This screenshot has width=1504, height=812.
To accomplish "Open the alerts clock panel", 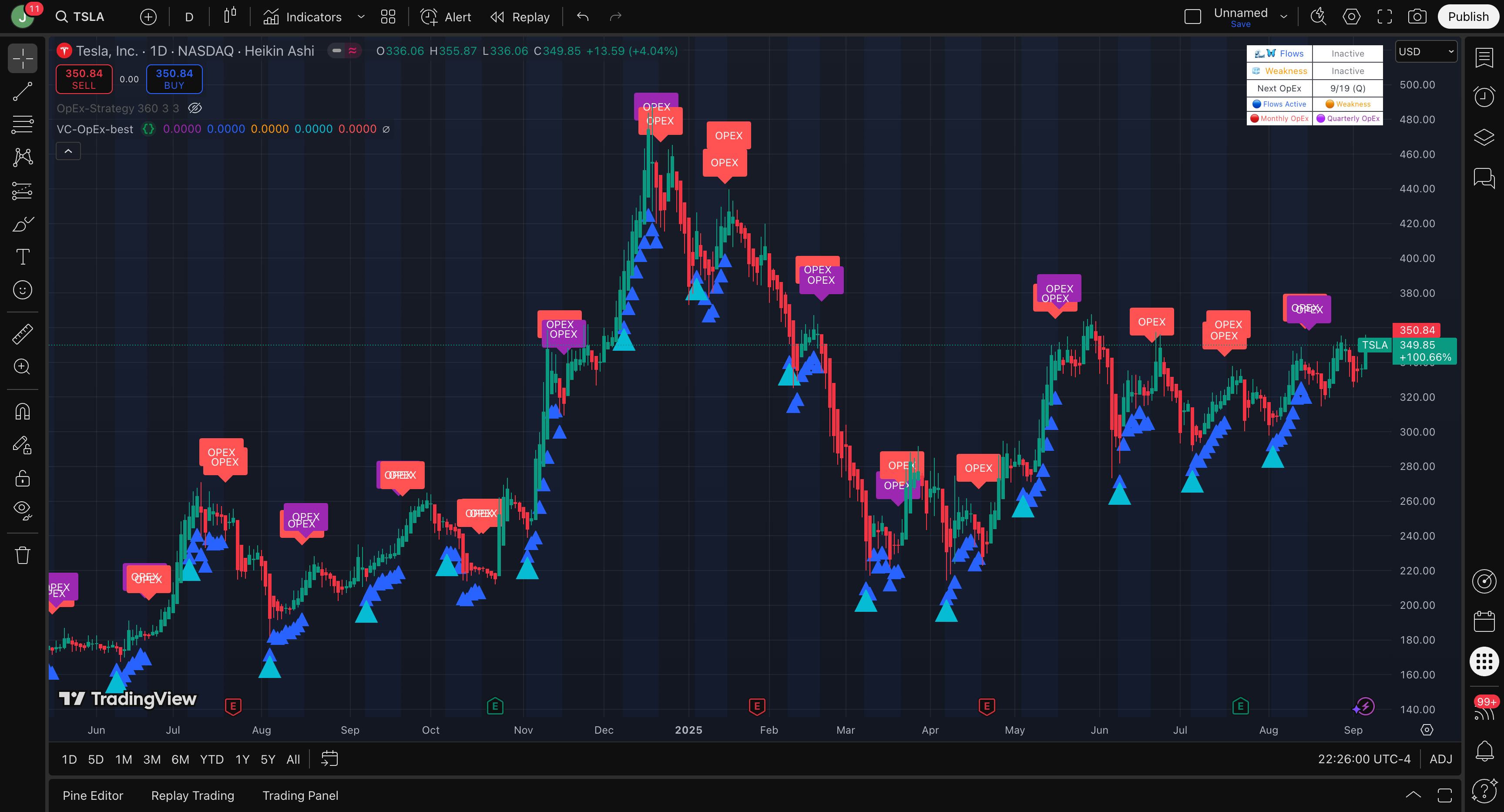I will click(1484, 96).
